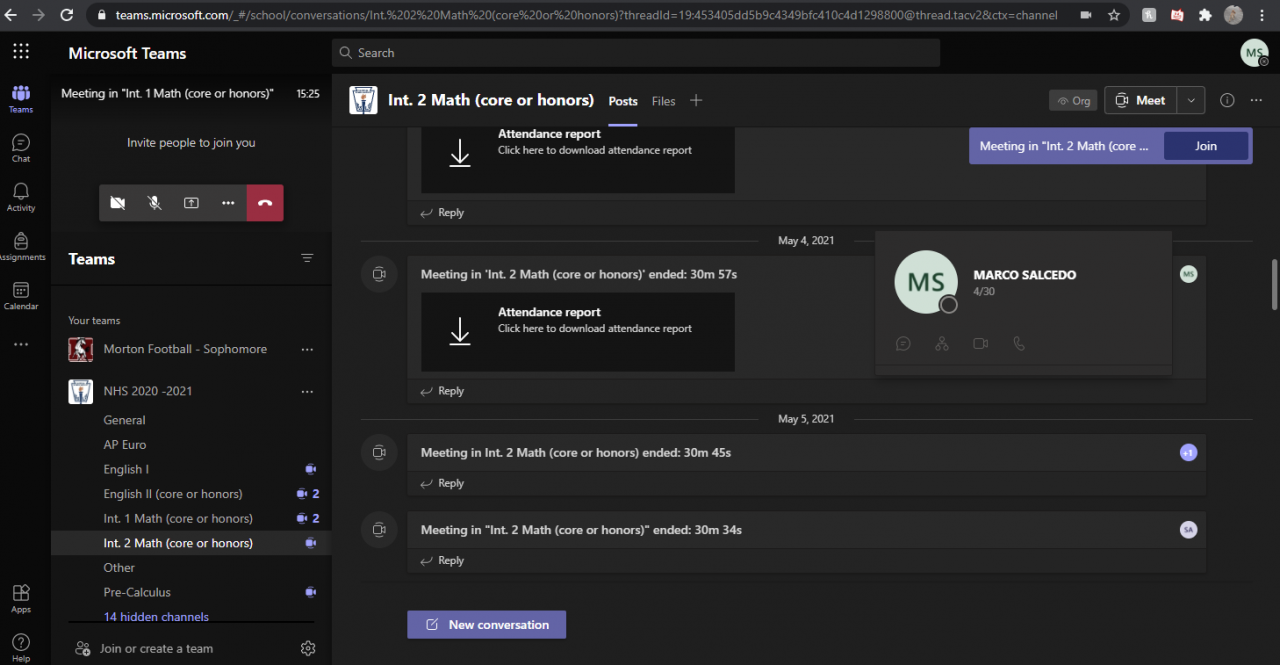Toggle the Org visibility button

(x=1073, y=101)
